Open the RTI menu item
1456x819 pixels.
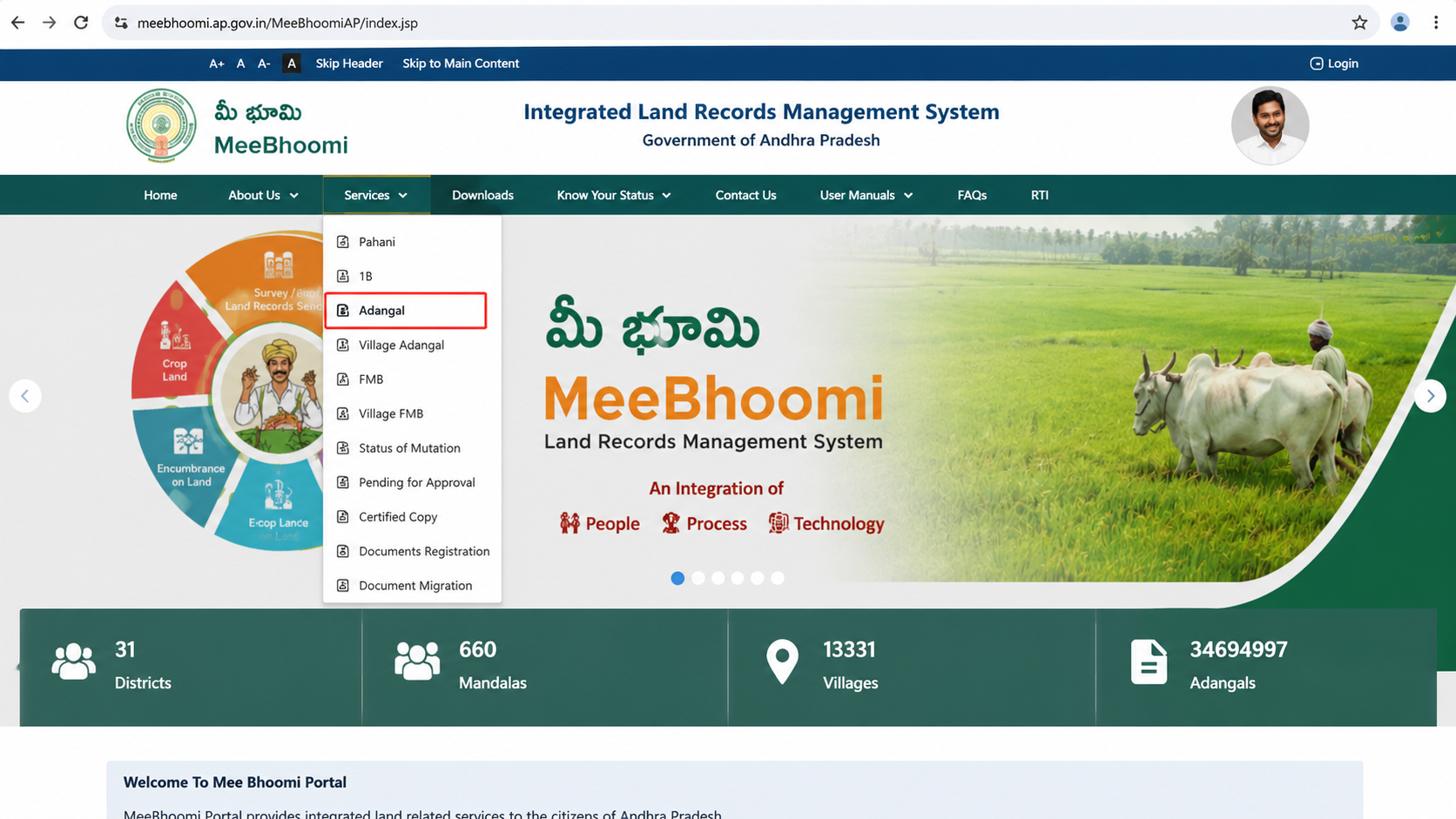pyautogui.click(x=1040, y=195)
